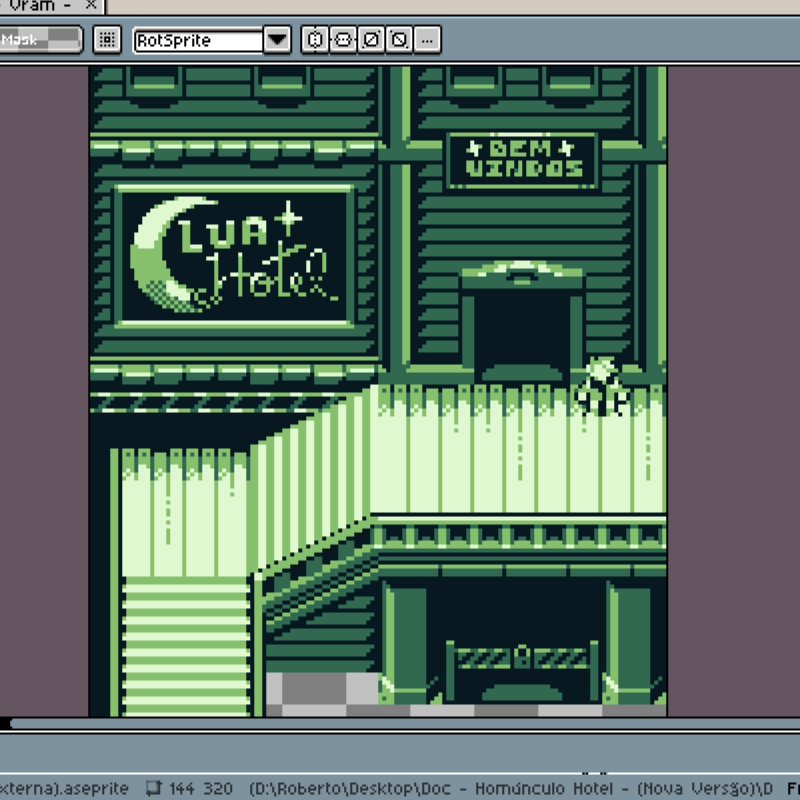Open the symmetry options ellipsis button
This screenshot has width=800, height=800.
click(x=428, y=40)
